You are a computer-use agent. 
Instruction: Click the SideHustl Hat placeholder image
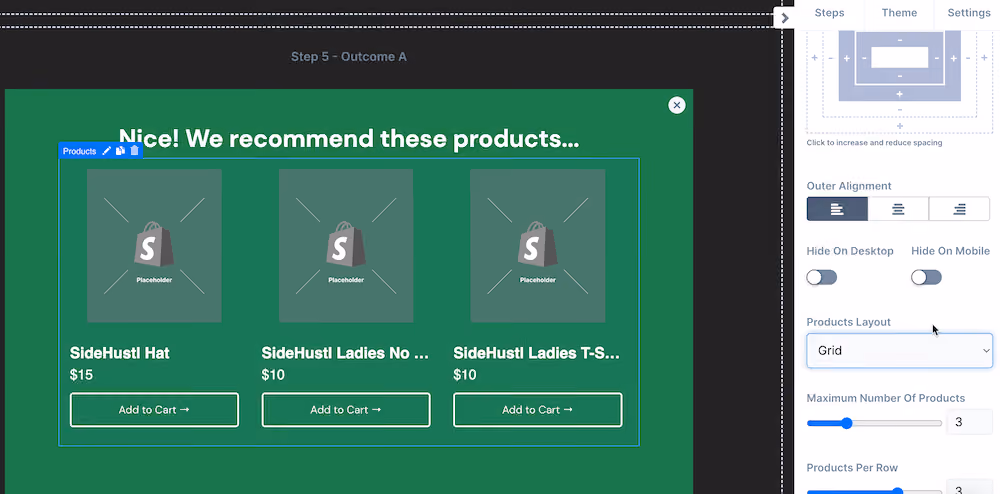tap(154, 245)
